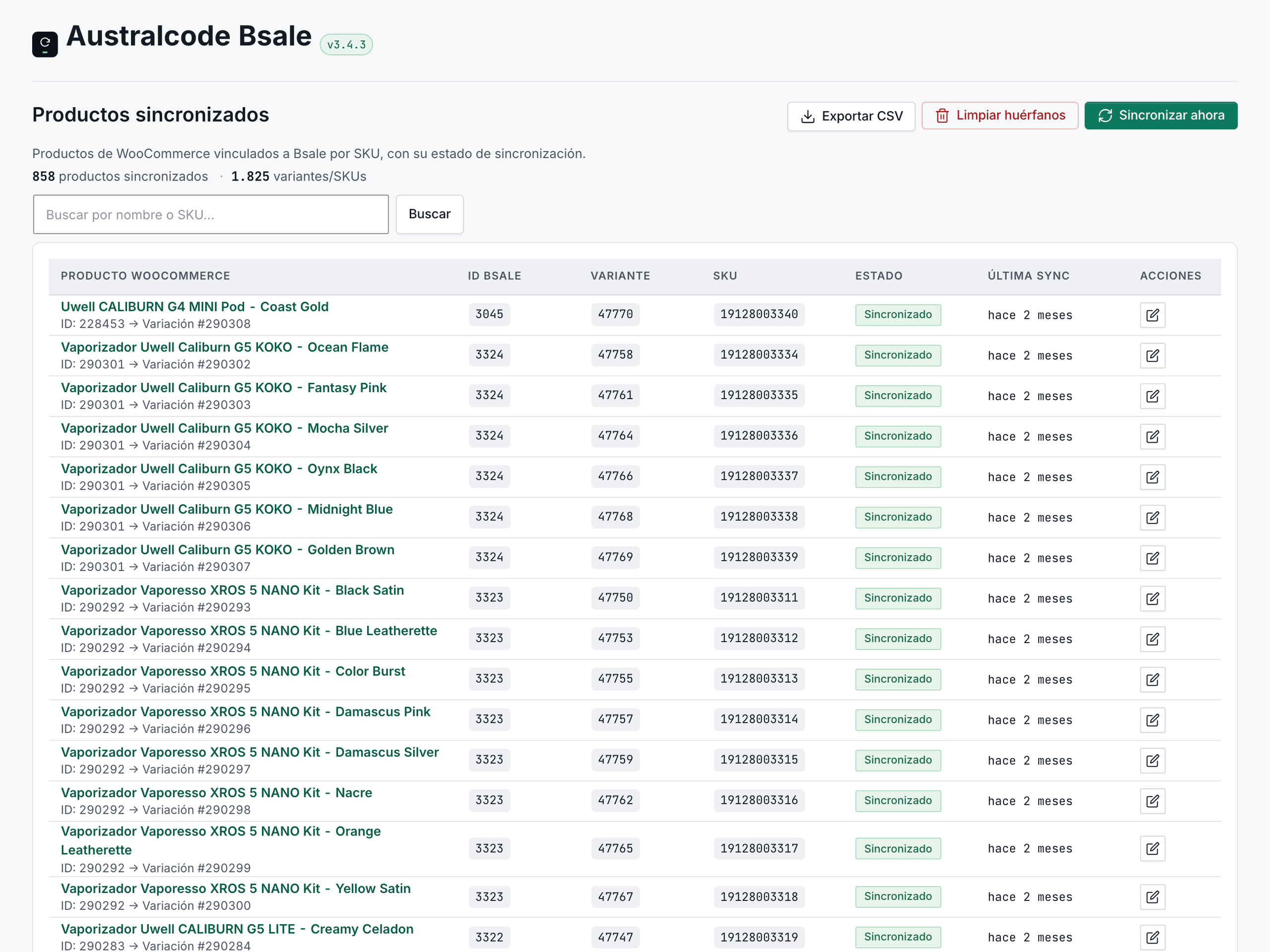The width and height of the screenshot is (1270, 952).
Task: Click SKU 19128003319 cell
Action: tap(759, 937)
